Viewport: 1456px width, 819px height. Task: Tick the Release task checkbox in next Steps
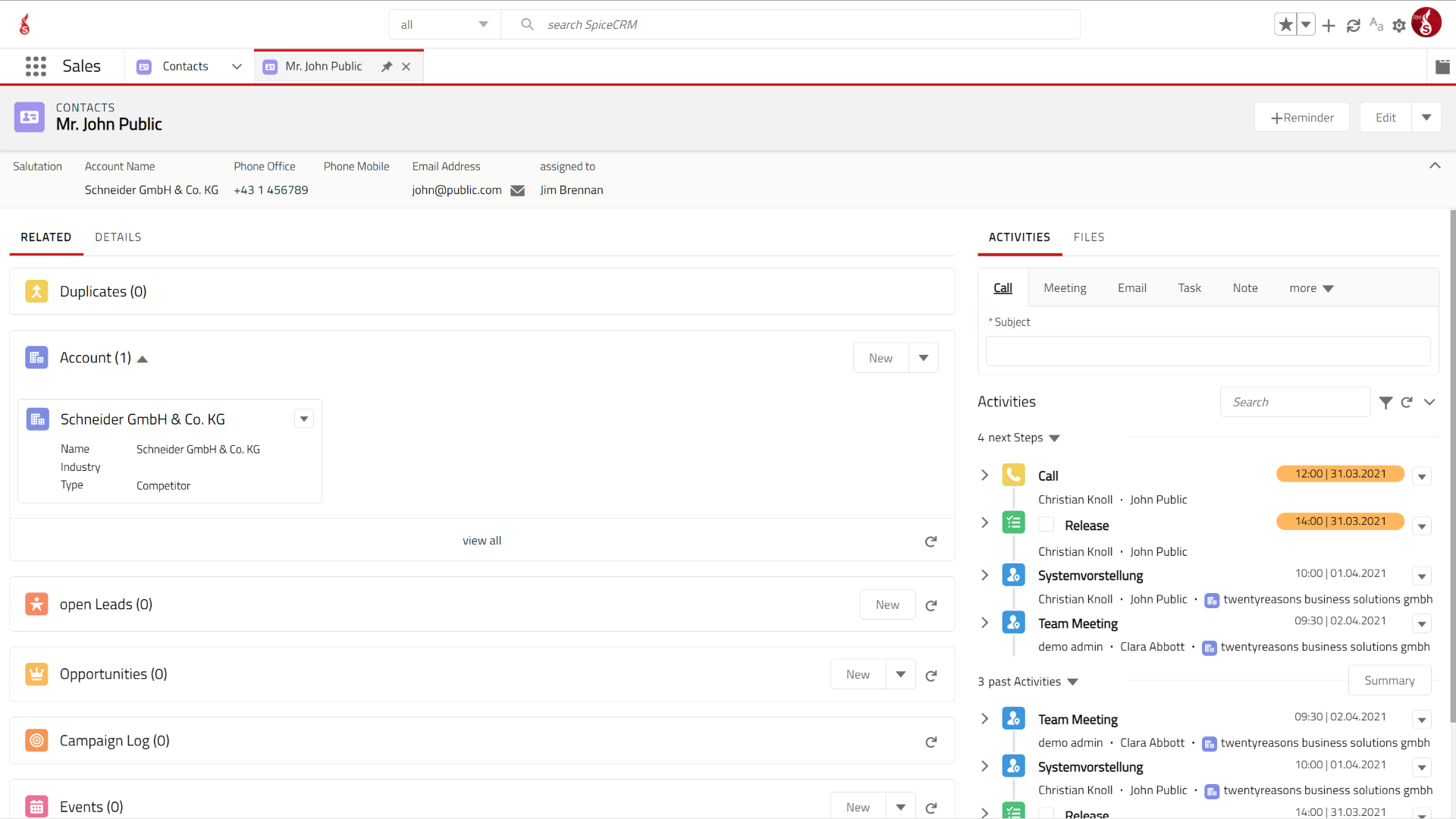[1046, 525]
